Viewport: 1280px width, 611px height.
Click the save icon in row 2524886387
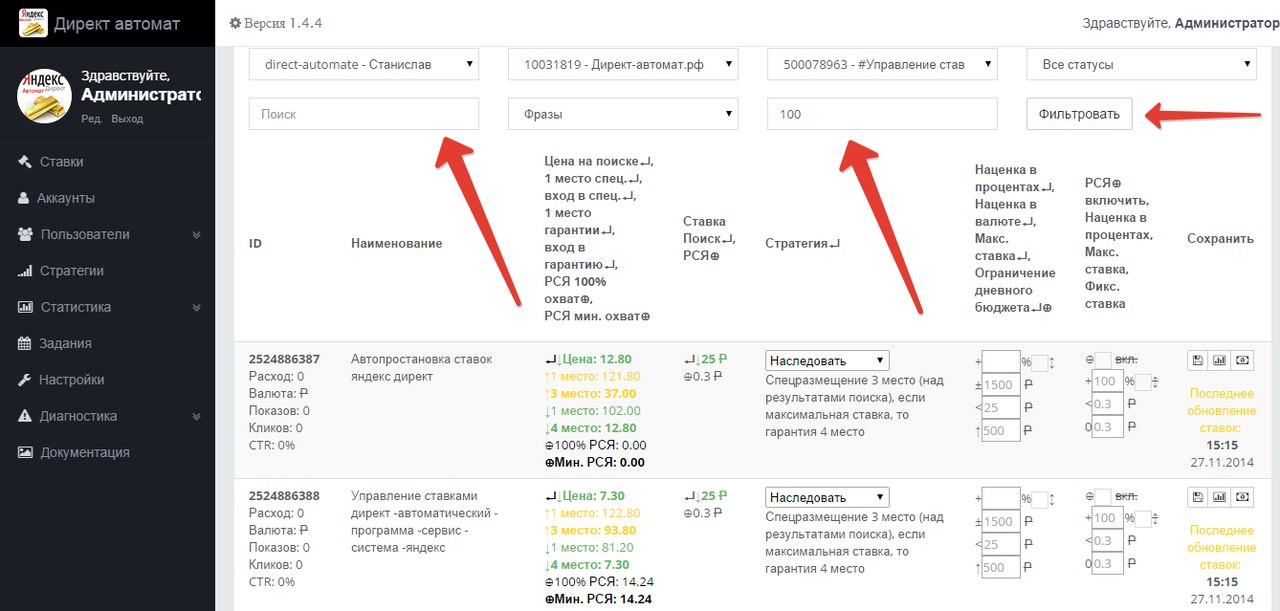[x=1196, y=360]
